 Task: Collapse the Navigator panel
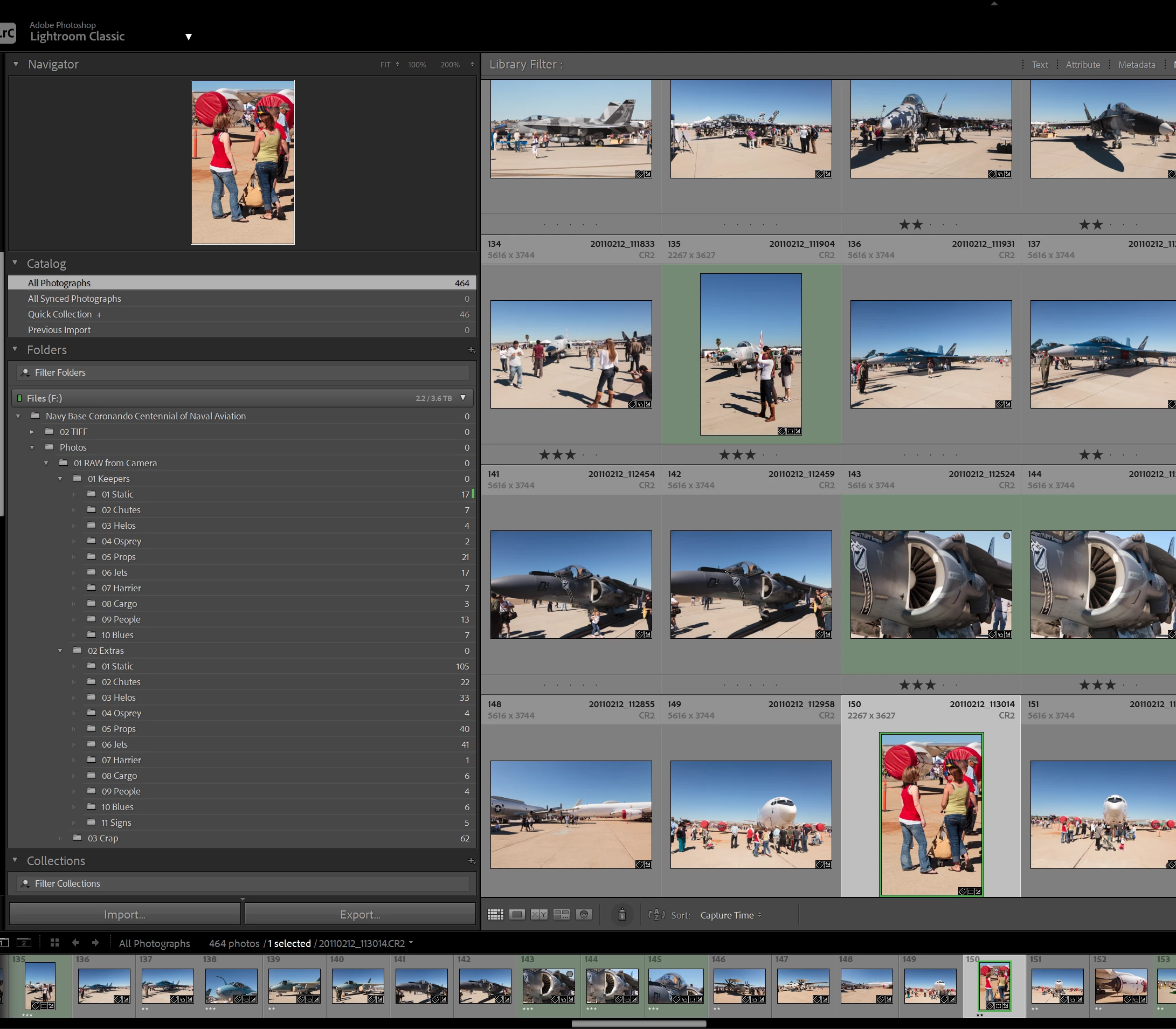16,64
